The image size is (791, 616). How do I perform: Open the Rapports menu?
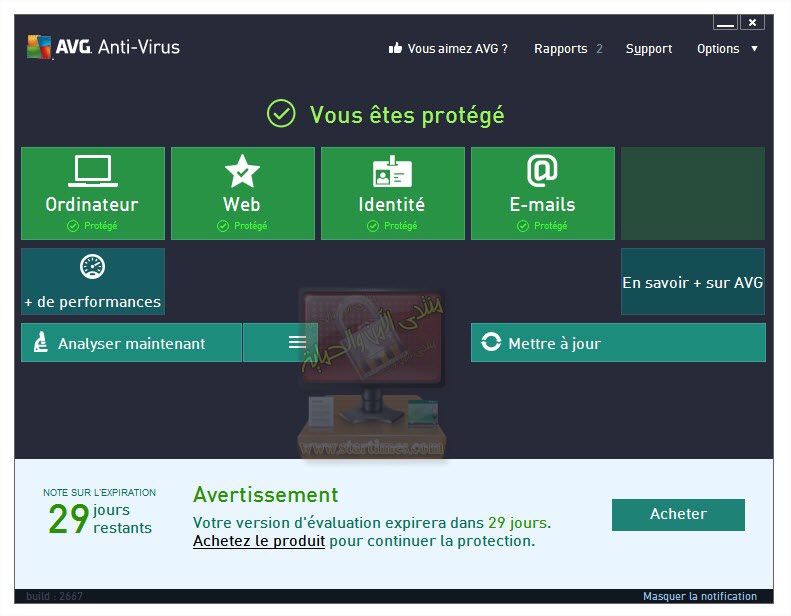pyautogui.click(x=560, y=49)
